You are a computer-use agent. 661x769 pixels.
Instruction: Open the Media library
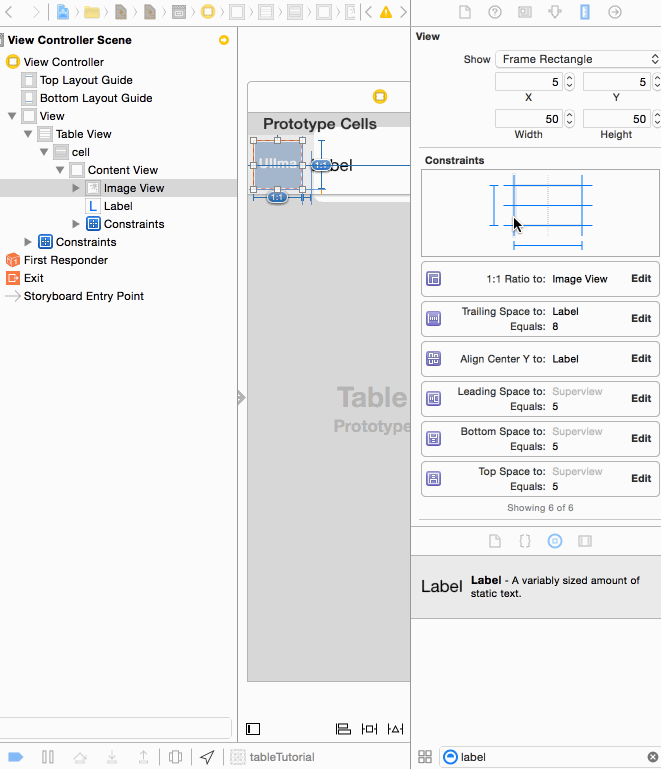(585, 541)
